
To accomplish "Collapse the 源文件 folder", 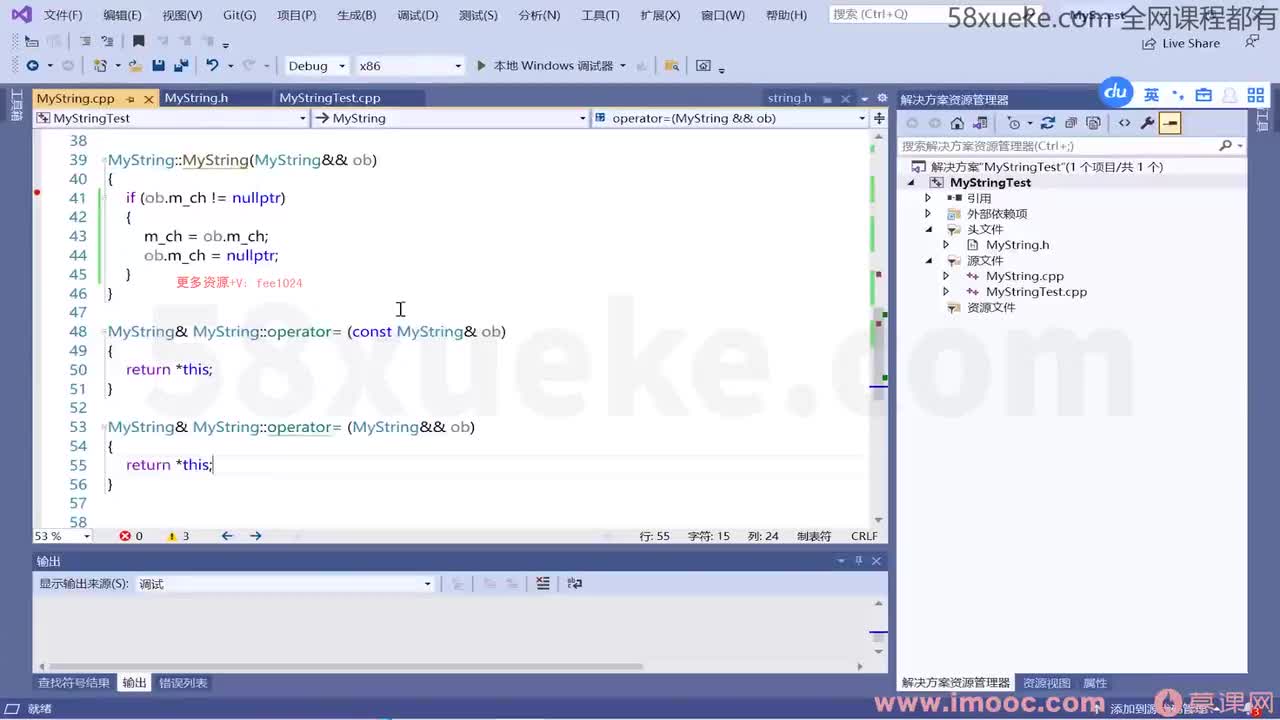I will pos(928,260).
